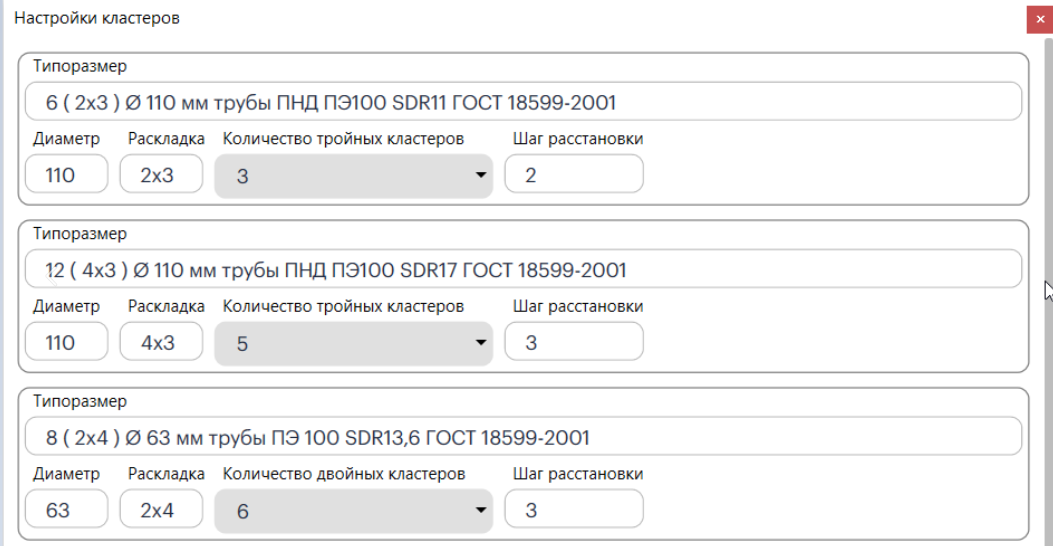Focus the diameter field in the SDR17 group
1053x546 pixels.
tap(66, 342)
